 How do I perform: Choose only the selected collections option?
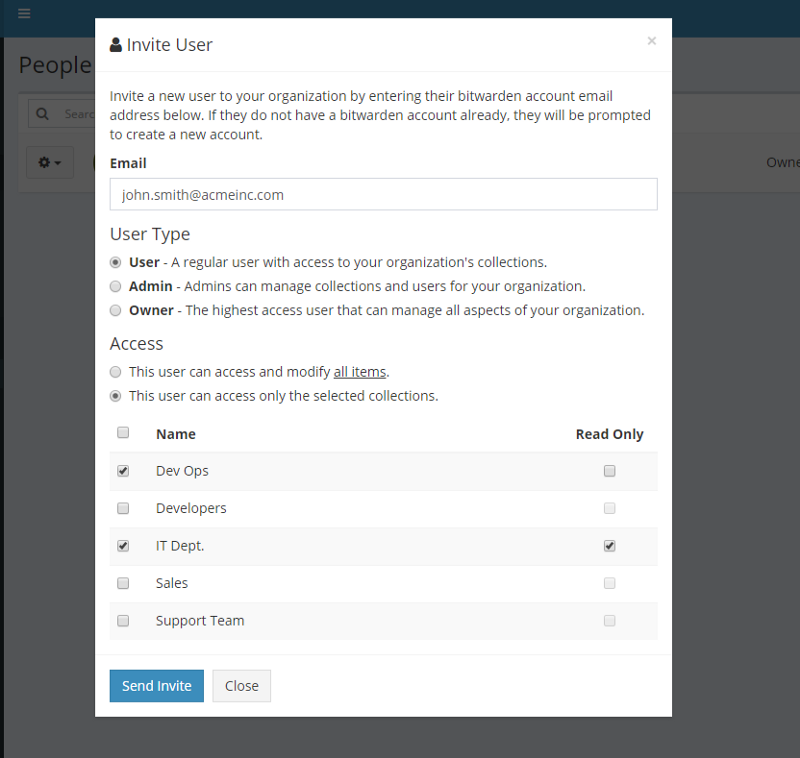pyautogui.click(x=116, y=396)
